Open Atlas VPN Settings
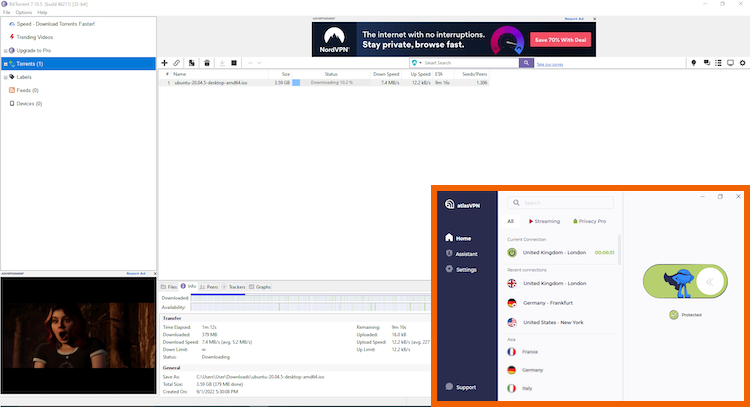 point(446,270)
